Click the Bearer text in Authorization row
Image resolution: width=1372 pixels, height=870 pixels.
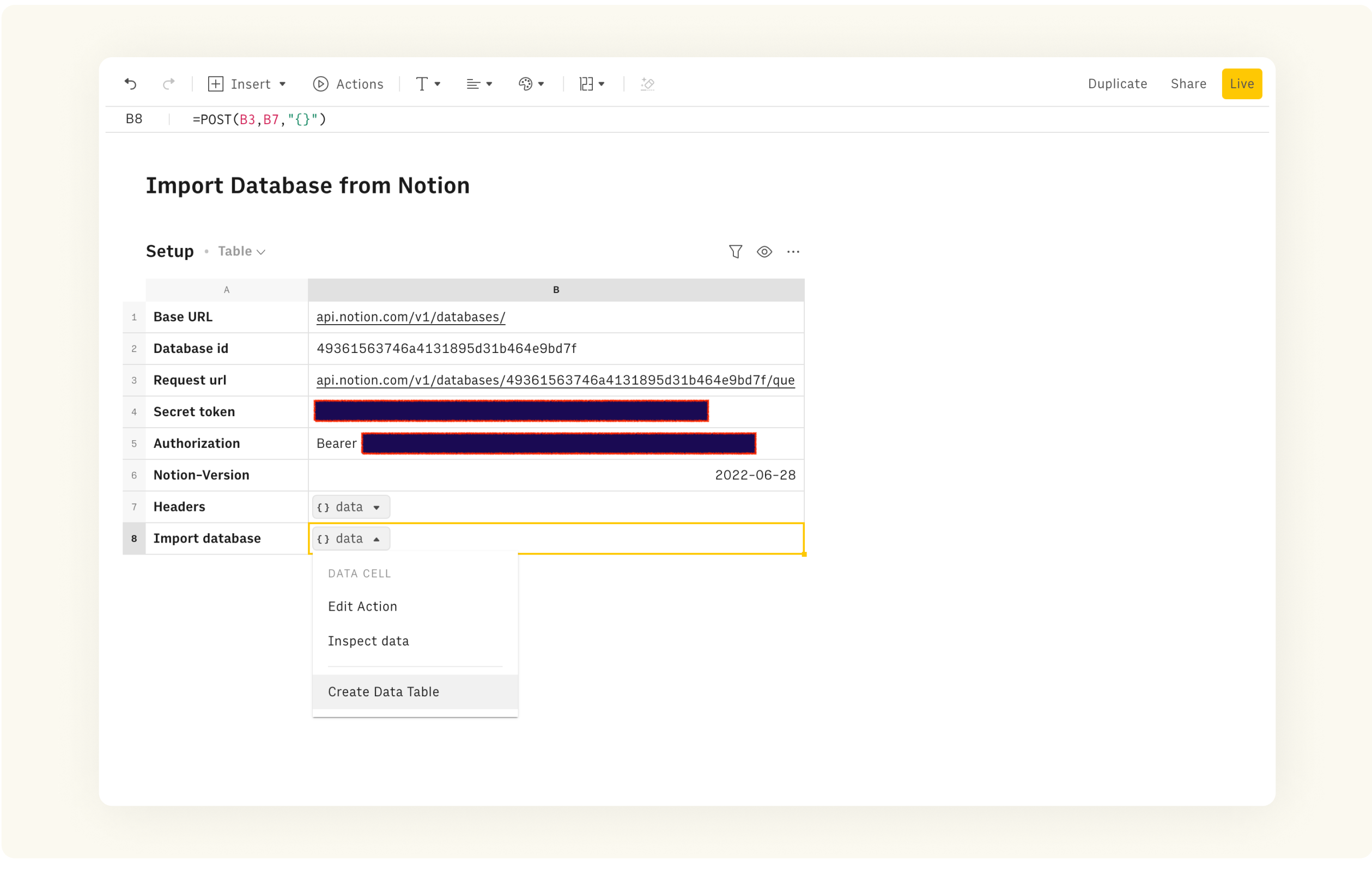tap(336, 444)
